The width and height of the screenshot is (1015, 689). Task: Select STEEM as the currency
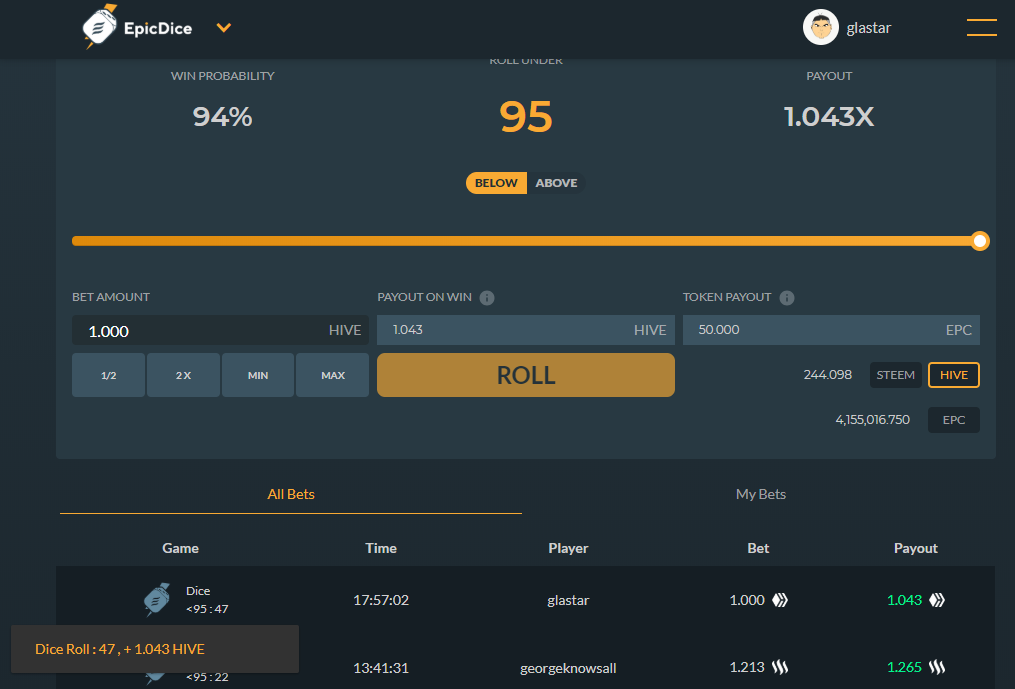[895, 375]
